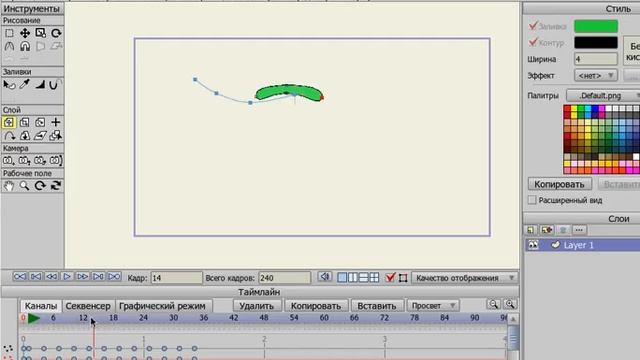Toggle the Контур stroke checkbox
The image size is (640, 360).
(533, 42)
